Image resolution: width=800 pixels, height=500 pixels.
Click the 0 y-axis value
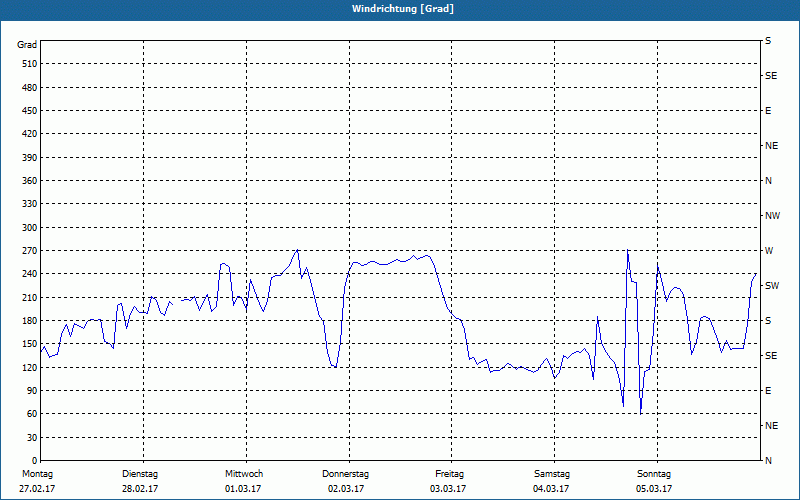point(35,461)
